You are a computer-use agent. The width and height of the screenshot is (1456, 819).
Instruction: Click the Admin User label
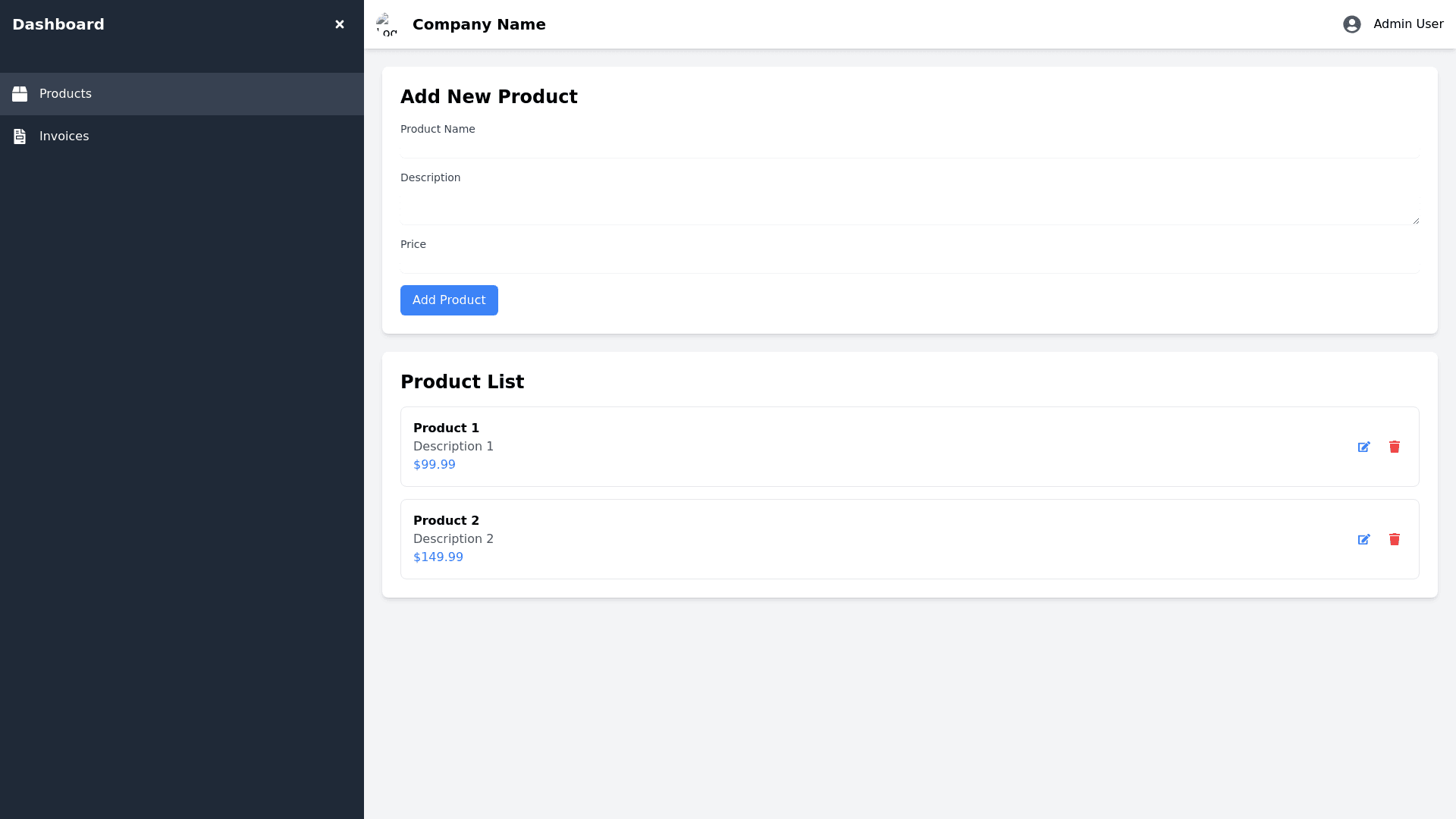(1408, 24)
